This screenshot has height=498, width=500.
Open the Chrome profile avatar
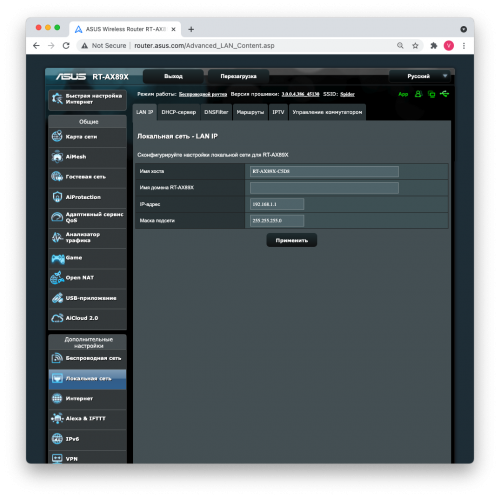[449, 46]
